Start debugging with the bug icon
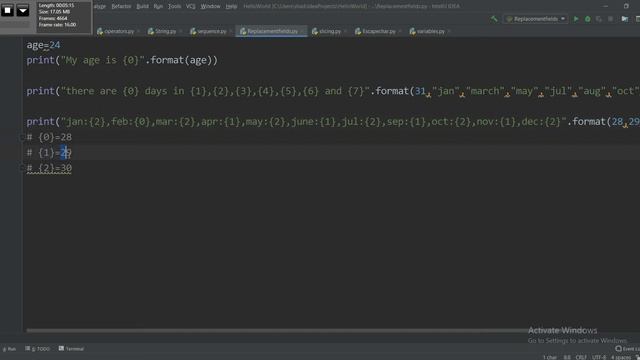The image size is (640, 360). (x=587, y=19)
